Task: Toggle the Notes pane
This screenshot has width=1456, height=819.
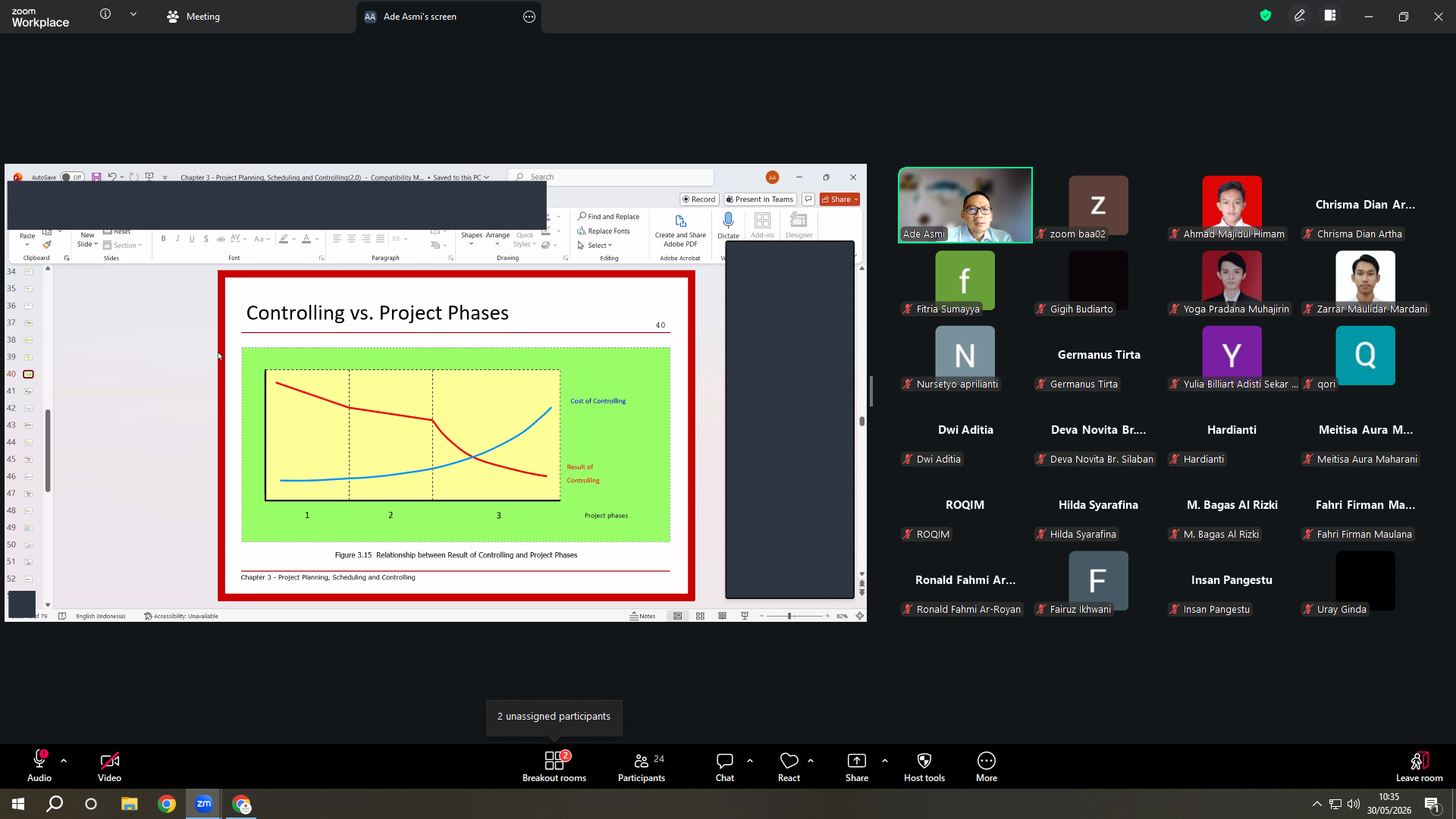Action: [642, 616]
